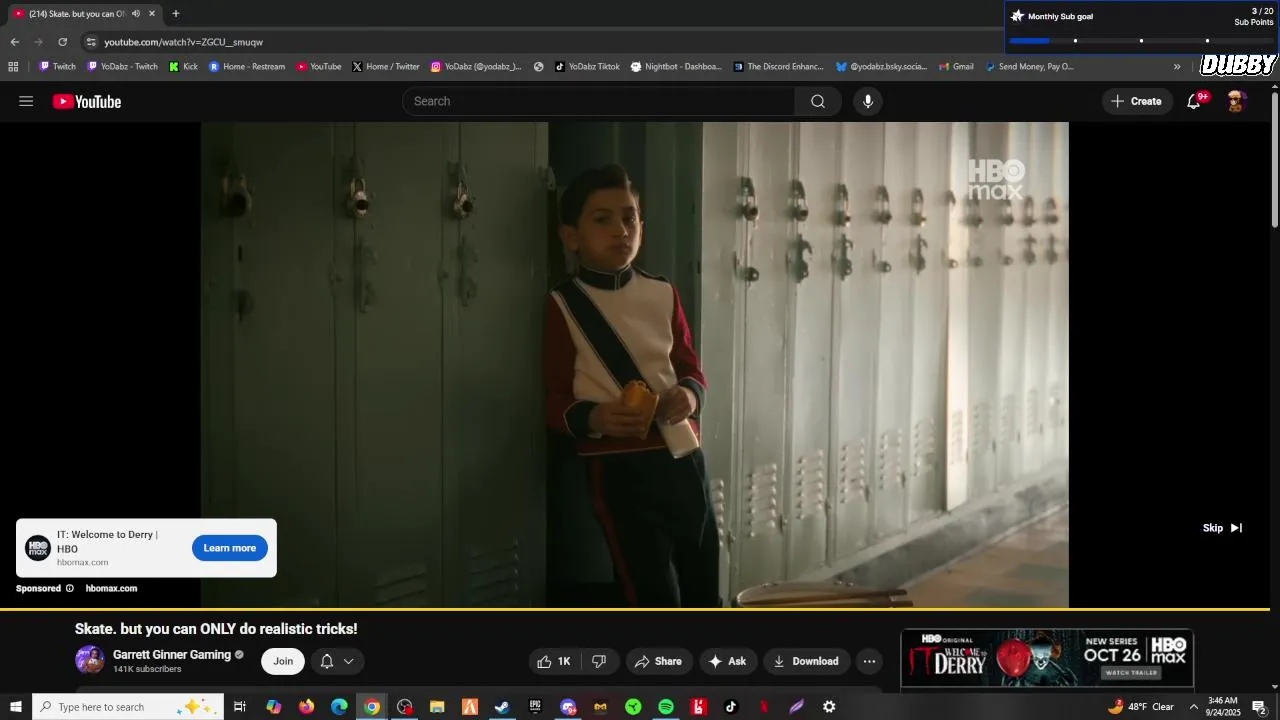Image resolution: width=1280 pixels, height=720 pixels.
Task: Go to the YouTube home logo
Action: click(x=87, y=101)
